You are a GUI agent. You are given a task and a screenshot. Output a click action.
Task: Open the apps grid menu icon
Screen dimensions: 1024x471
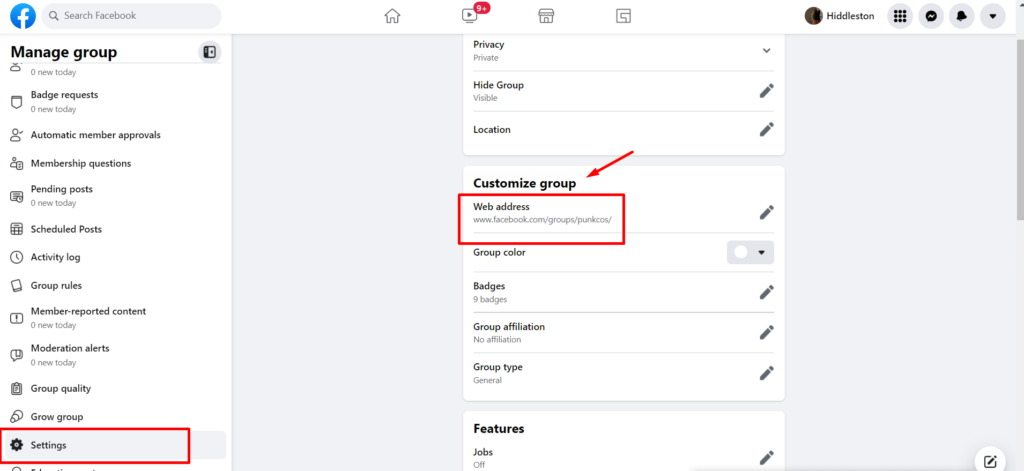(900, 16)
